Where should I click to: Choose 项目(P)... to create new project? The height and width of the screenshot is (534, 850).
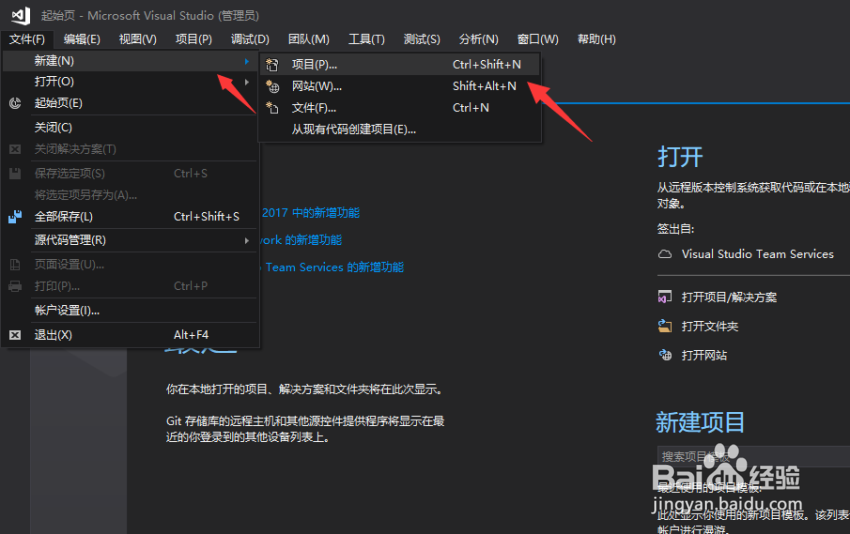pyautogui.click(x=400, y=65)
